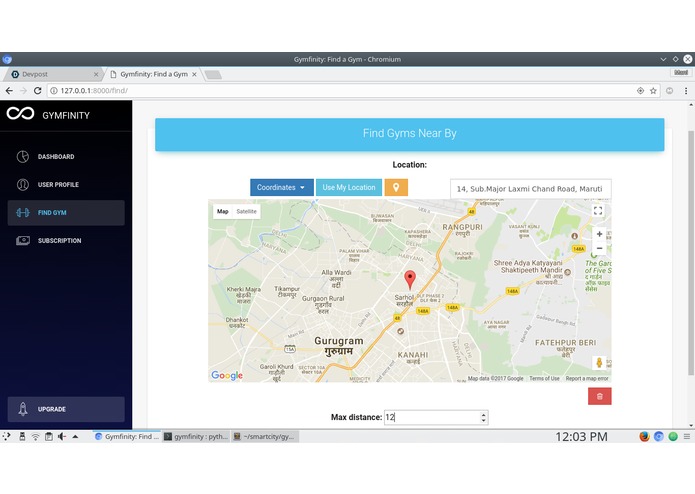Click the User Profile avatar icon
The height and width of the screenshot is (494, 695).
click(23, 184)
